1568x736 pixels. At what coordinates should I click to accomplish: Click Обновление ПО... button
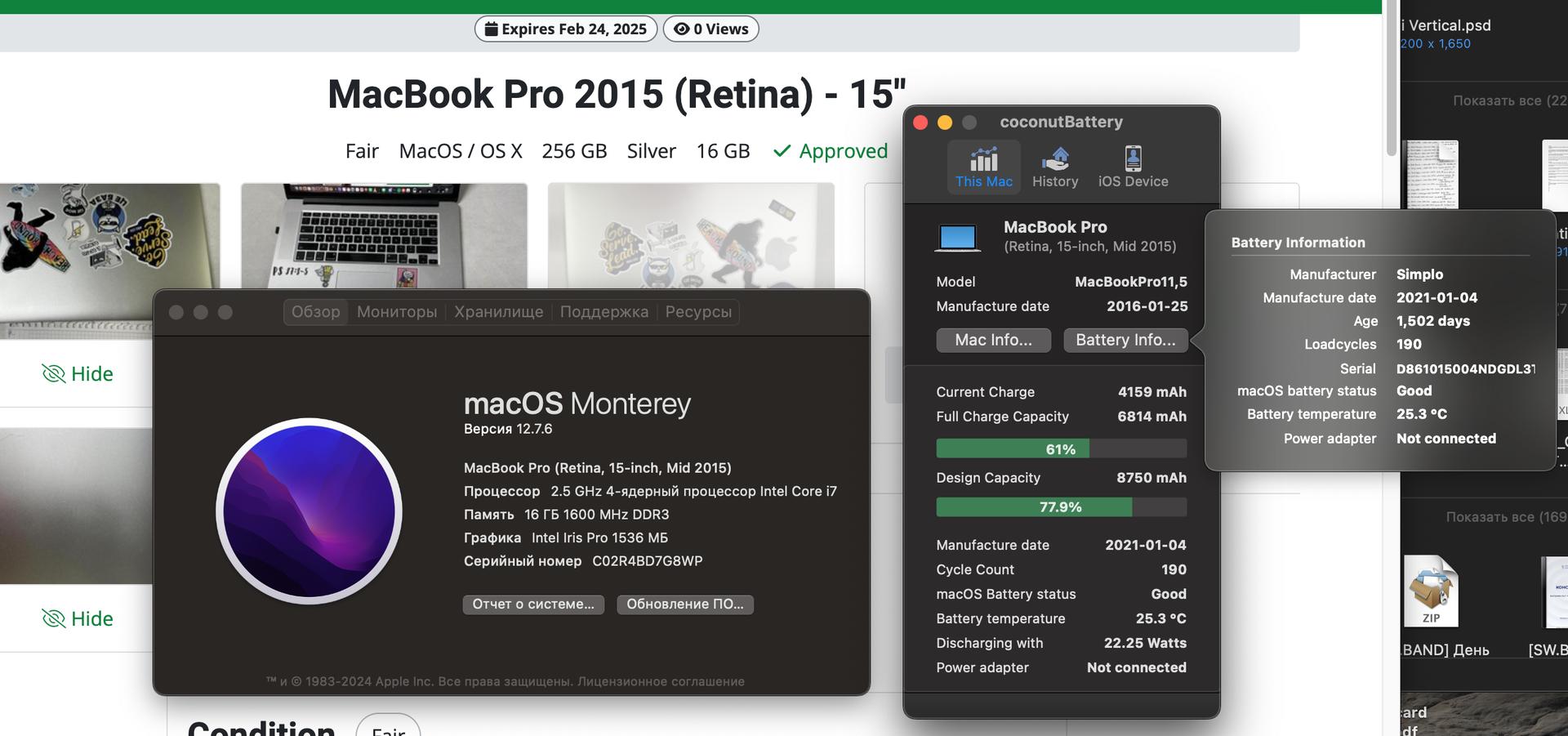(x=685, y=604)
